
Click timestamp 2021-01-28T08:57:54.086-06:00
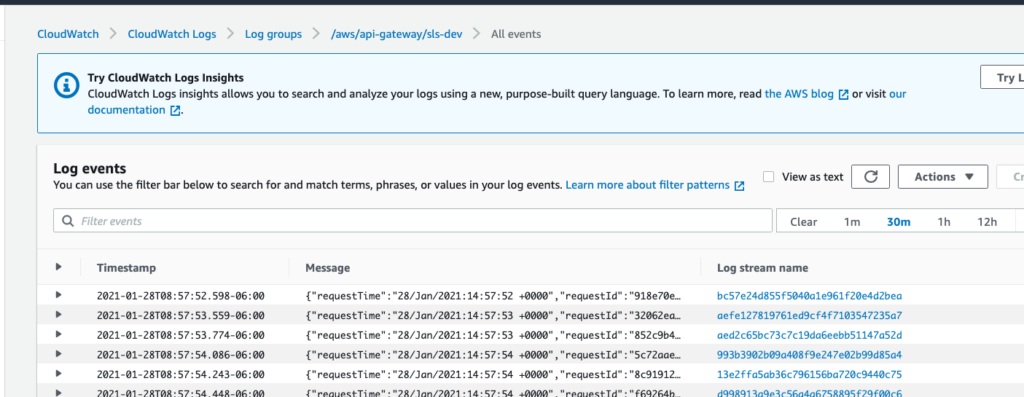point(180,355)
